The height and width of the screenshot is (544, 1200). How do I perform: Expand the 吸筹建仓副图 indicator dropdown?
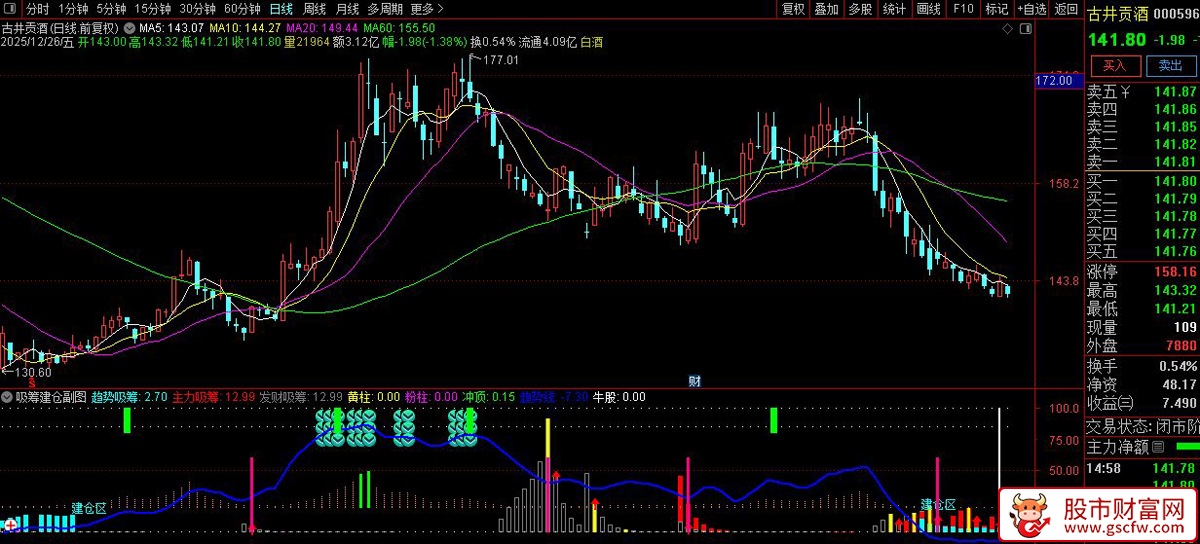click(x=8, y=397)
